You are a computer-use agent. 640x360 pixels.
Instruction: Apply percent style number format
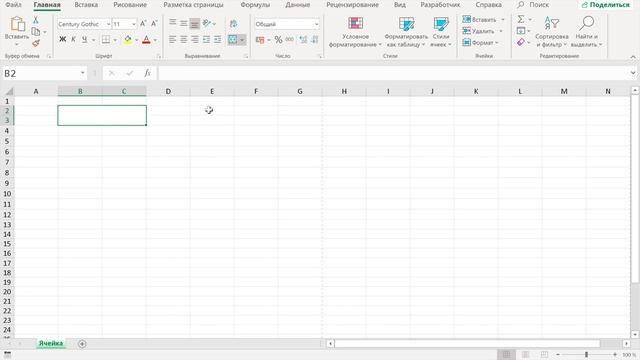[x=278, y=40]
